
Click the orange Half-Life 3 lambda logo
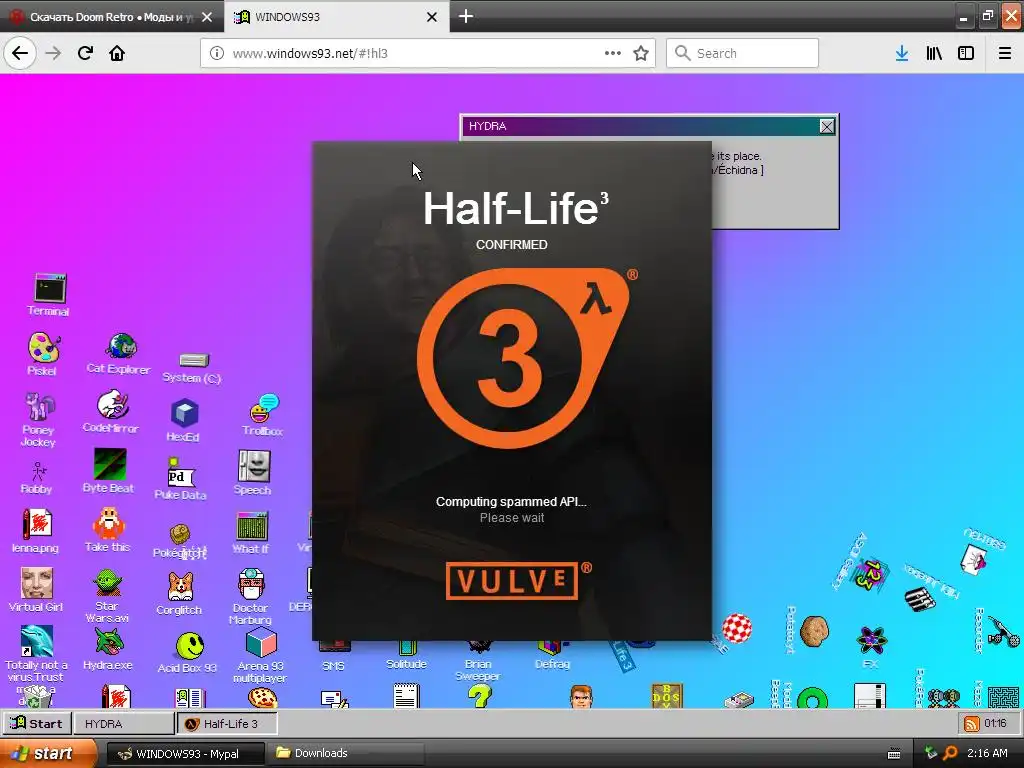pyautogui.click(x=522, y=358)
